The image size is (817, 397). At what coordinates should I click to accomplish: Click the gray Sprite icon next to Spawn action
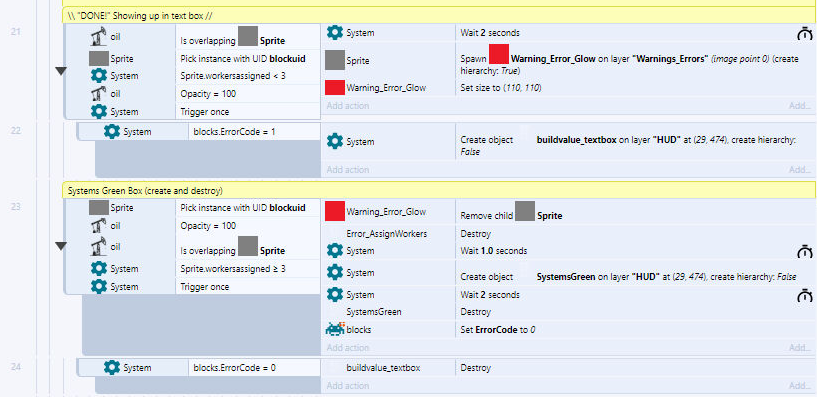(x=335, y=60)
